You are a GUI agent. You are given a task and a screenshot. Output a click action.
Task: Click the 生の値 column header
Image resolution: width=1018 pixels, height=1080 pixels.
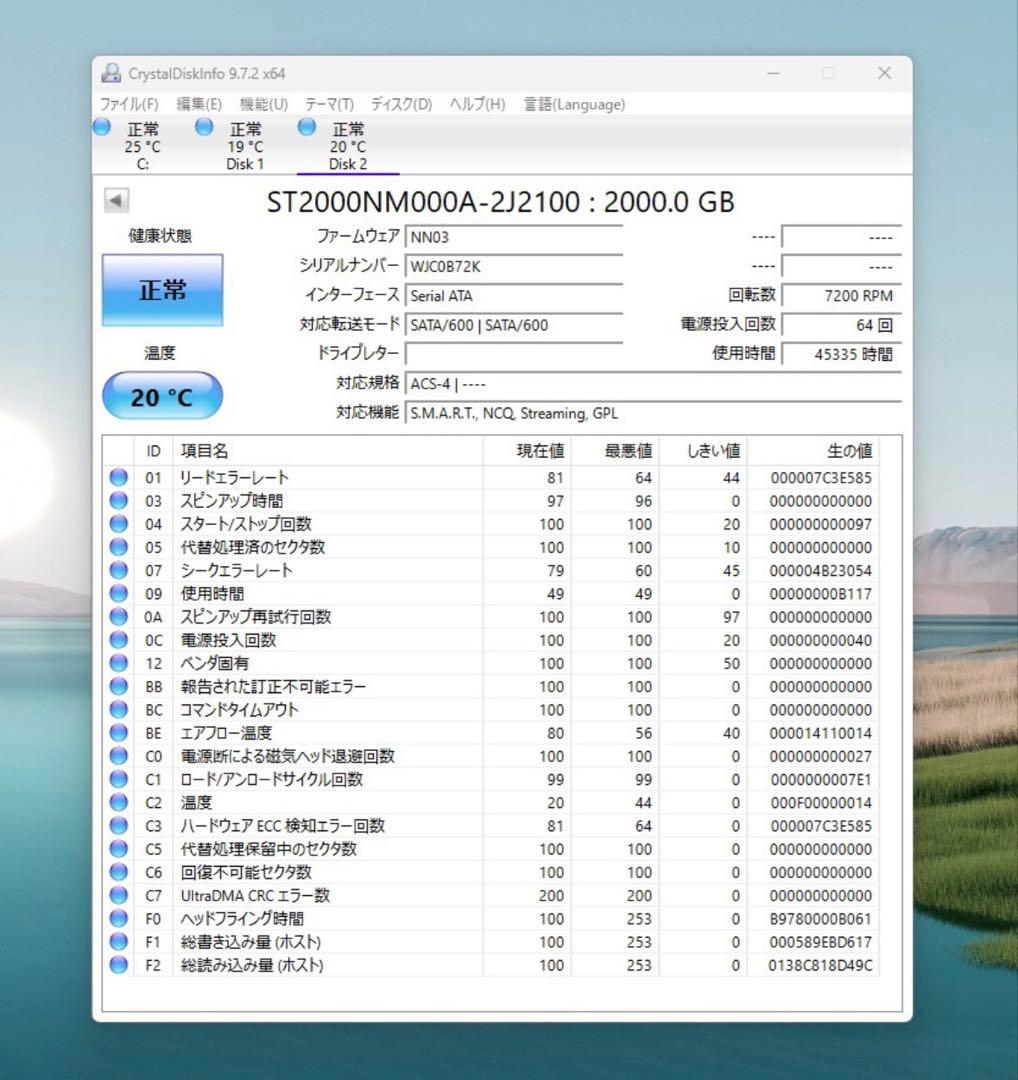click(x=813, y=450)
